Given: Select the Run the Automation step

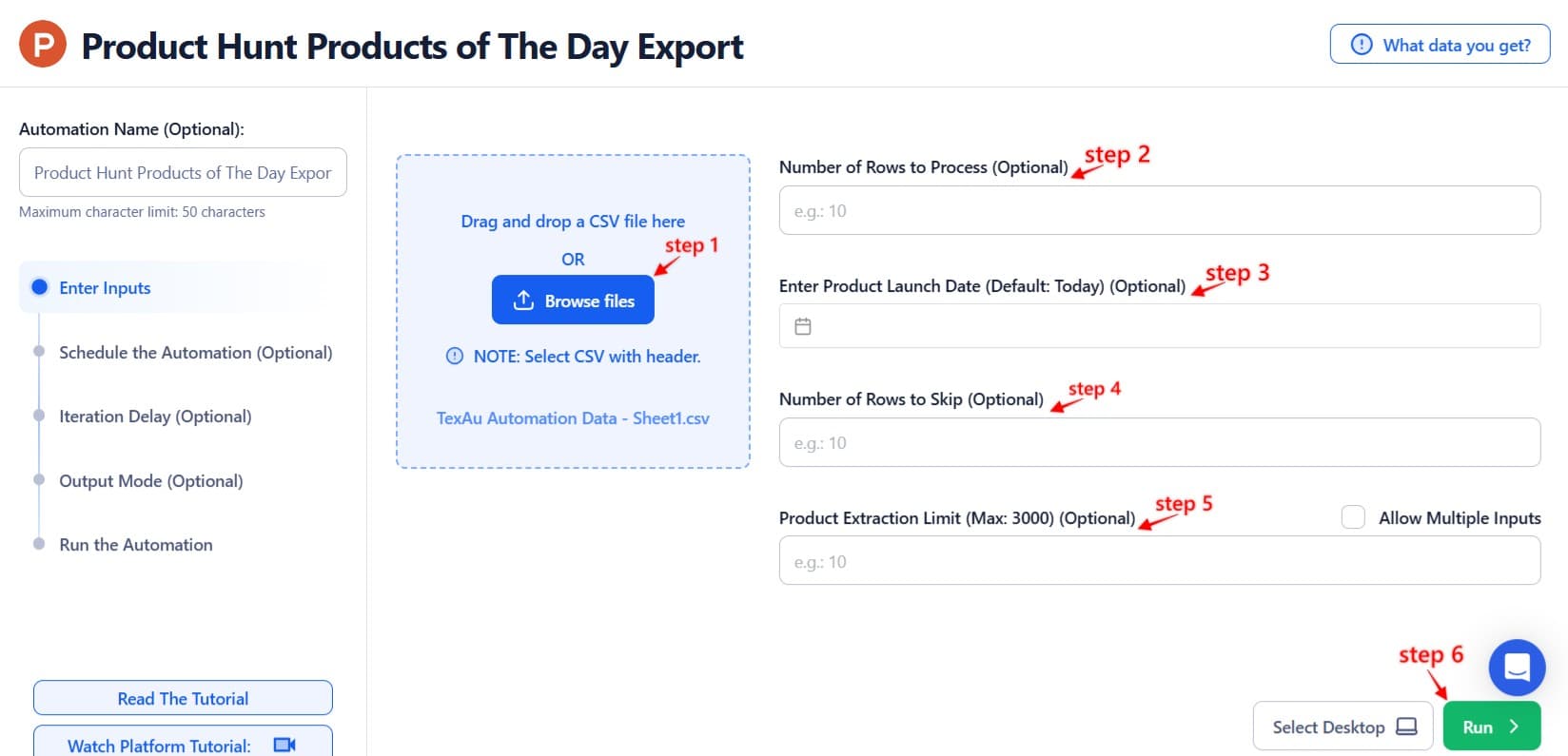Looking at the screenshot, I should pyautogui.click(x=136, y=545).
